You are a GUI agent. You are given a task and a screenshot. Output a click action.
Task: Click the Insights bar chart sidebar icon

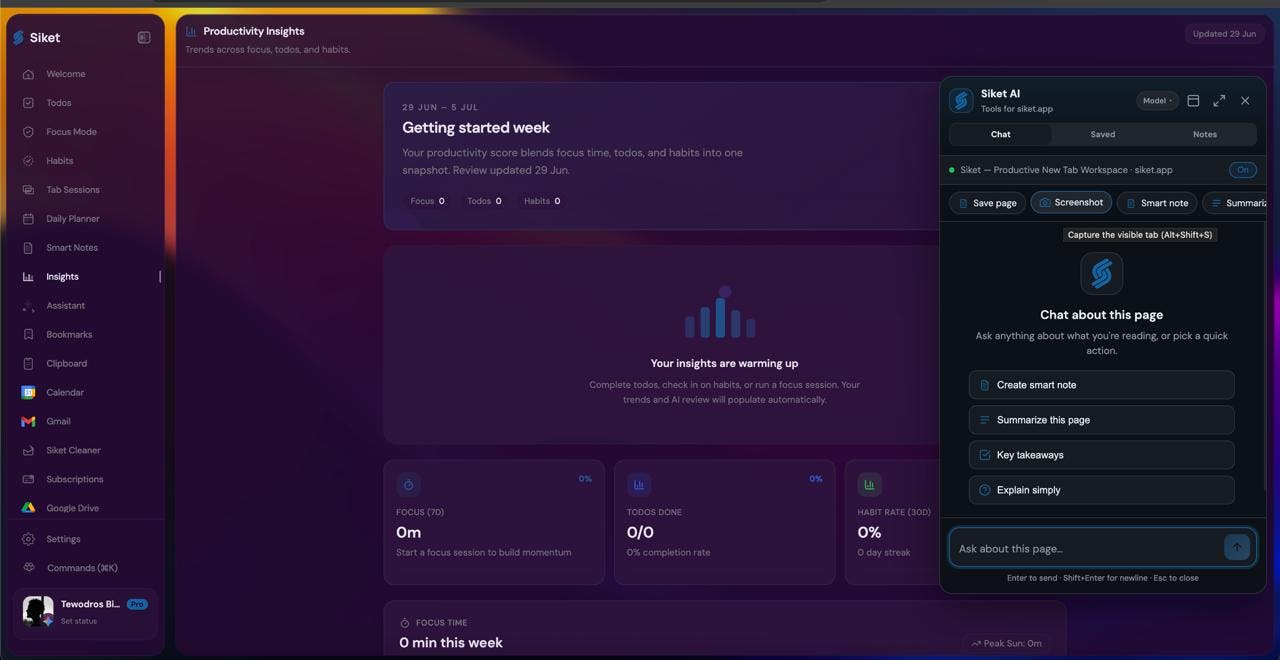(28, 277)
